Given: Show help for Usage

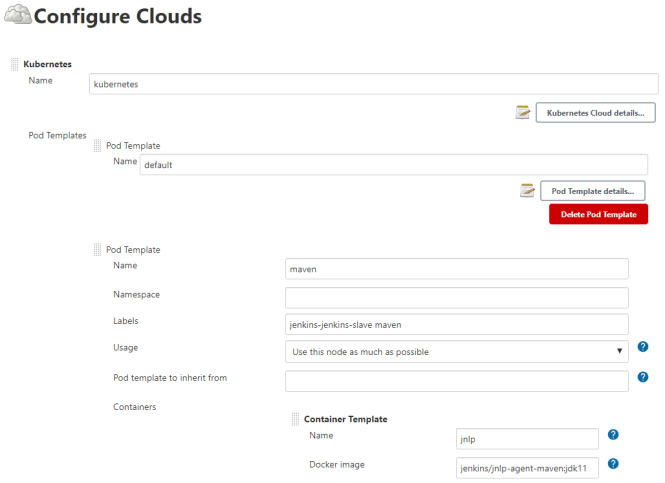Looking at the screenshot, I should [643, 347].
